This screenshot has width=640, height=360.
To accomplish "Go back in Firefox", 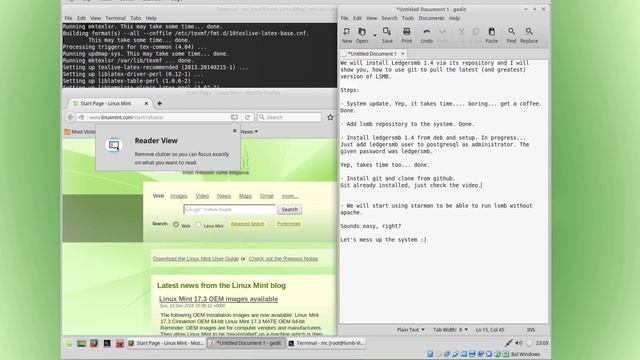I will click(71, 117).
